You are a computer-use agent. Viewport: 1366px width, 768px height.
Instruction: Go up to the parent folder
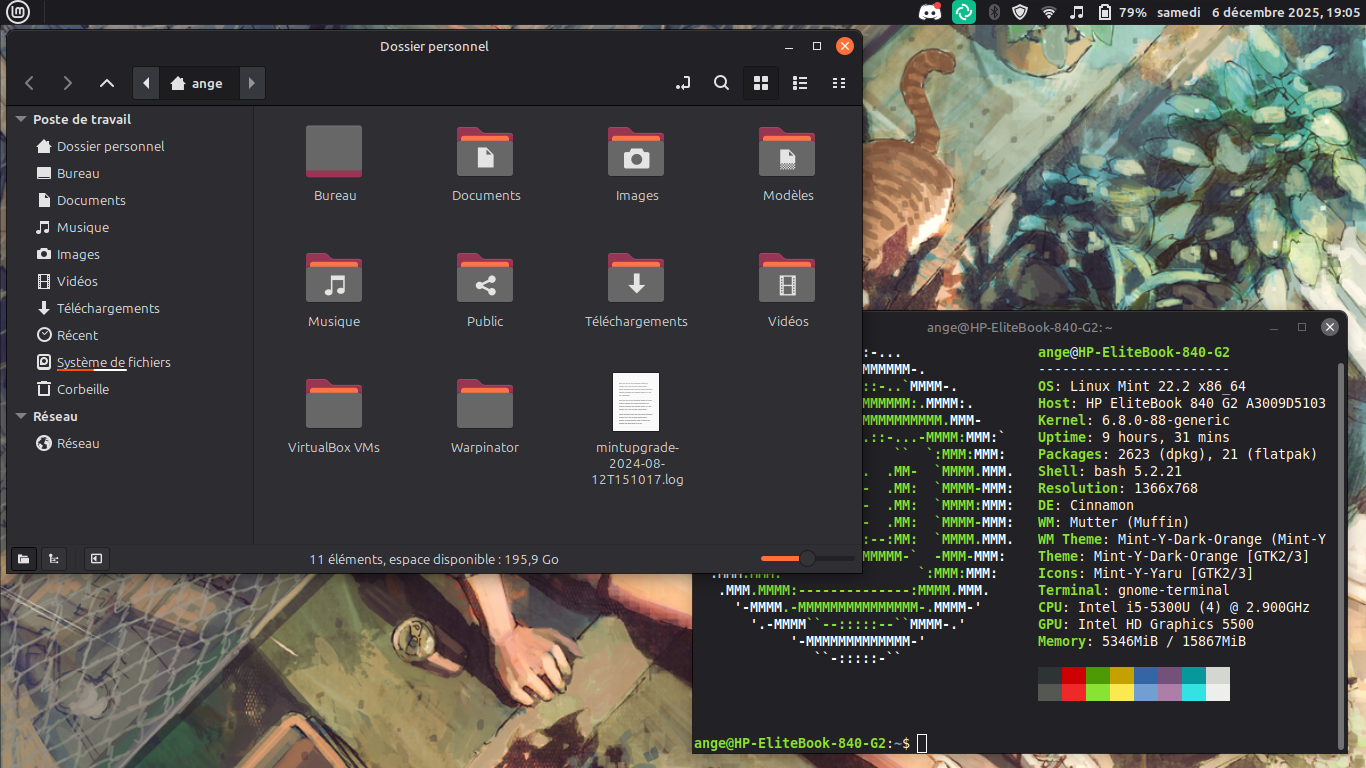tap(107, 83)
